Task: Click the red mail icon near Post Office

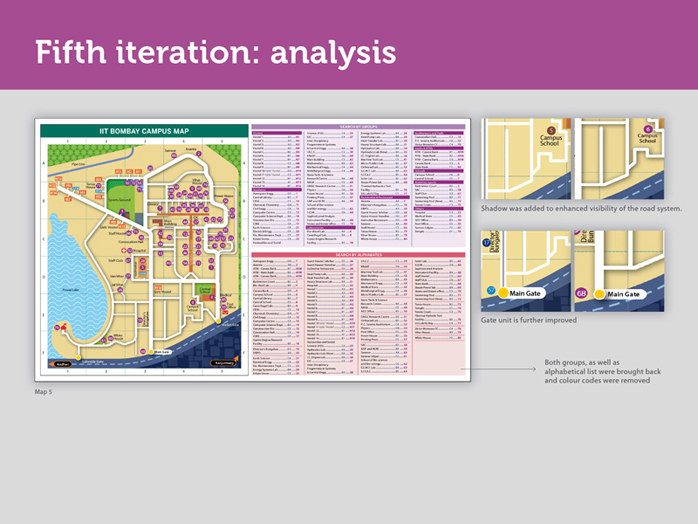Action: (225, 312)
